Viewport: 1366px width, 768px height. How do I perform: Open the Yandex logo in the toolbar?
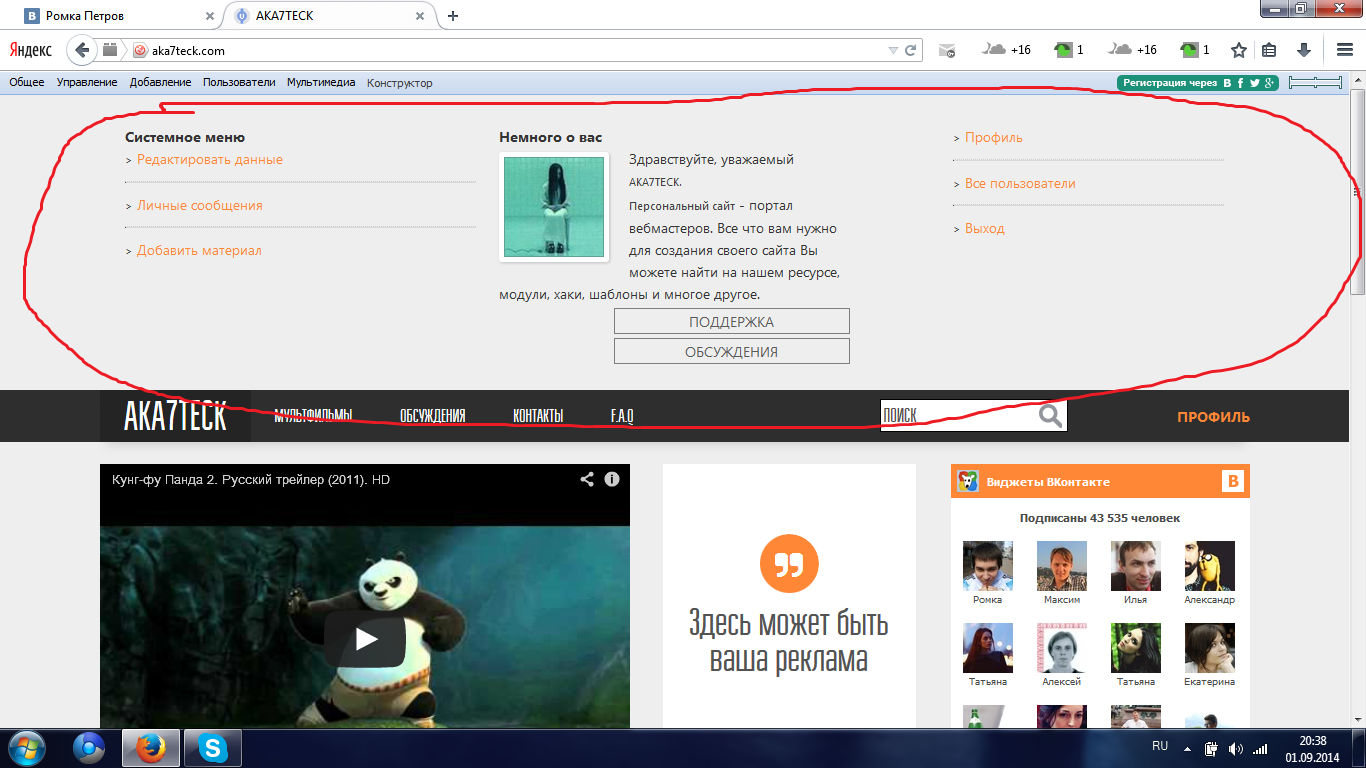(31, 50)
